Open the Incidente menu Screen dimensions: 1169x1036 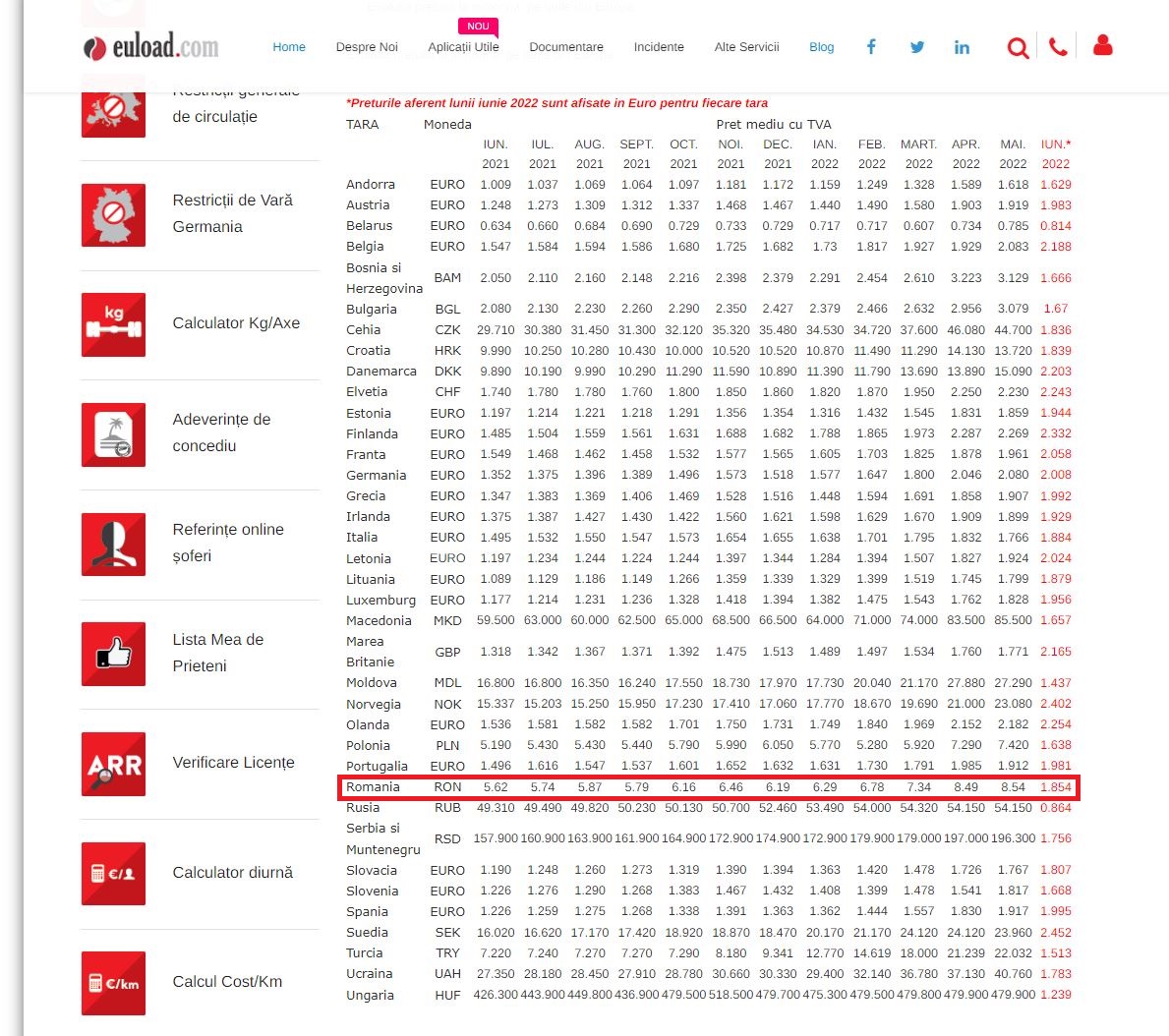(x=659, y=47)
